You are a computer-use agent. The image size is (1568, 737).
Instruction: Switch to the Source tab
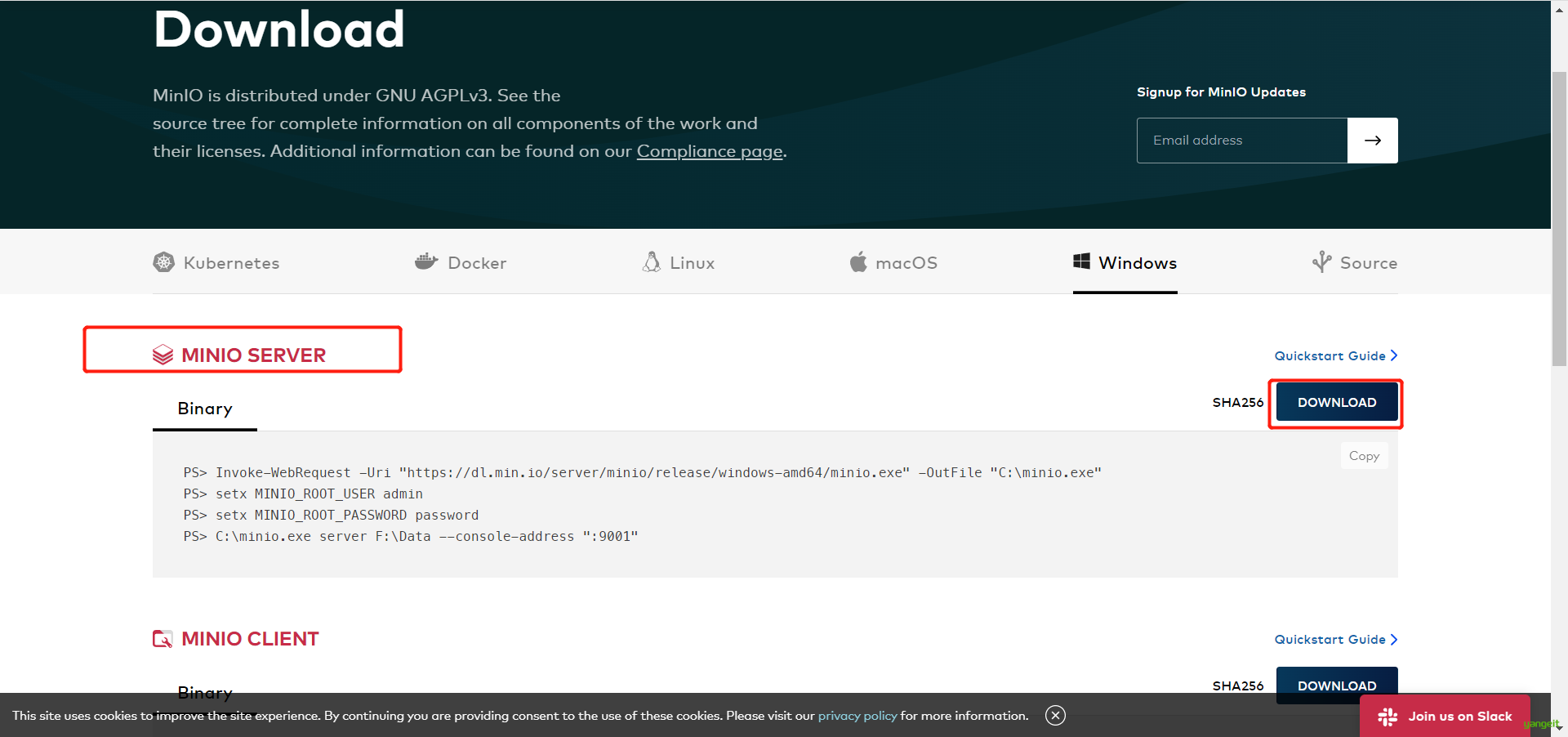pos(1355,262)
